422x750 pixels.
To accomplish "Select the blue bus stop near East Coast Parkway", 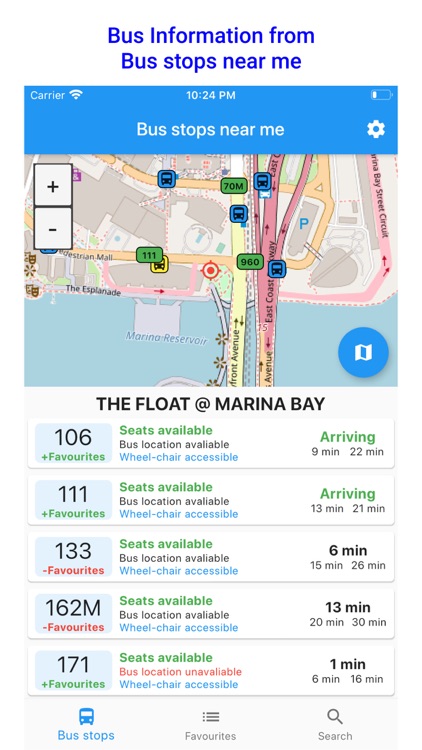I will [277, 269].
